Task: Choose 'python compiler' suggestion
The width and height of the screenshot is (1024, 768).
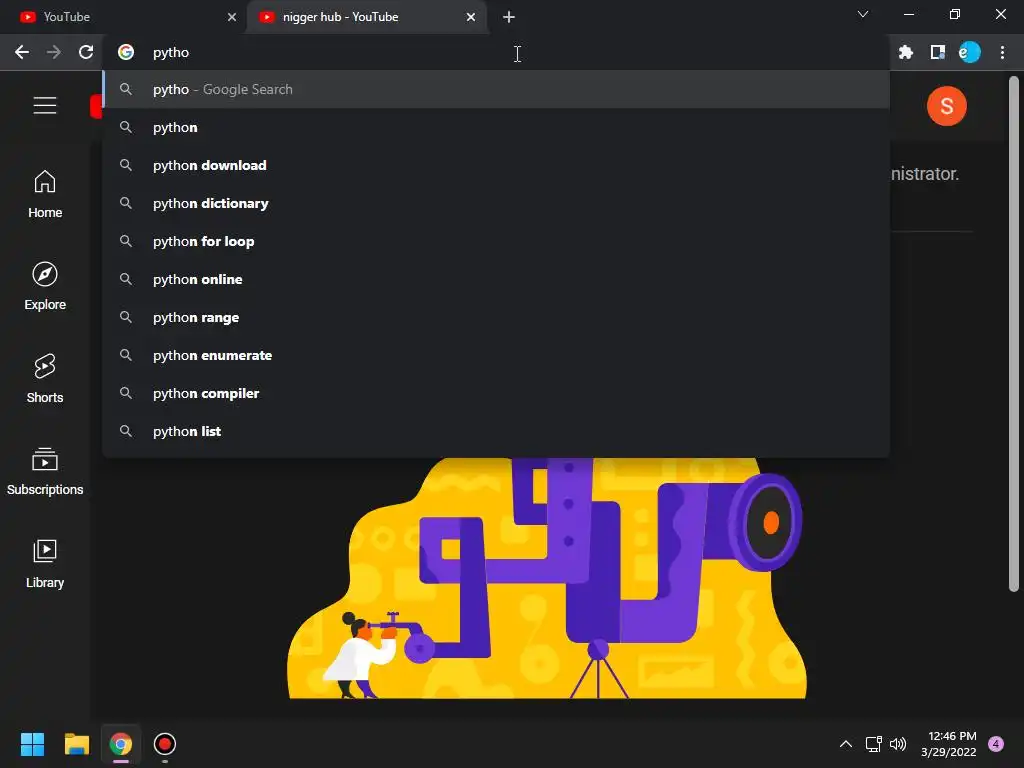Action: pyautogui.click(x=496, y=393)
